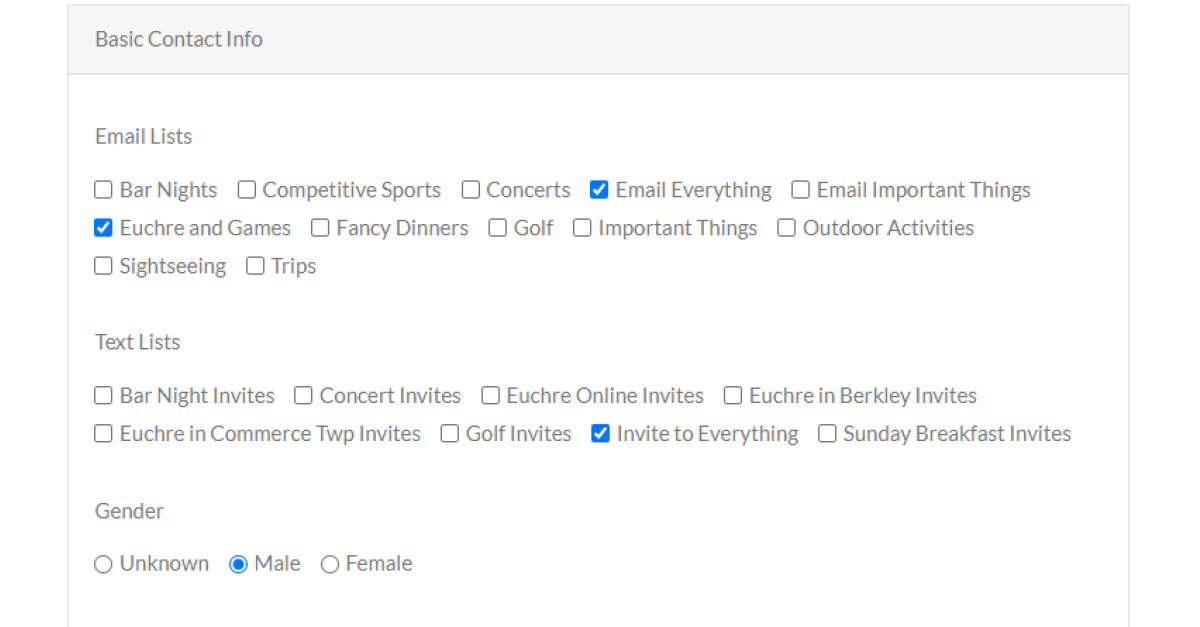1200x627 pixels.
Task: Select Email Important Things checkbox
Action: click(801, 190)
